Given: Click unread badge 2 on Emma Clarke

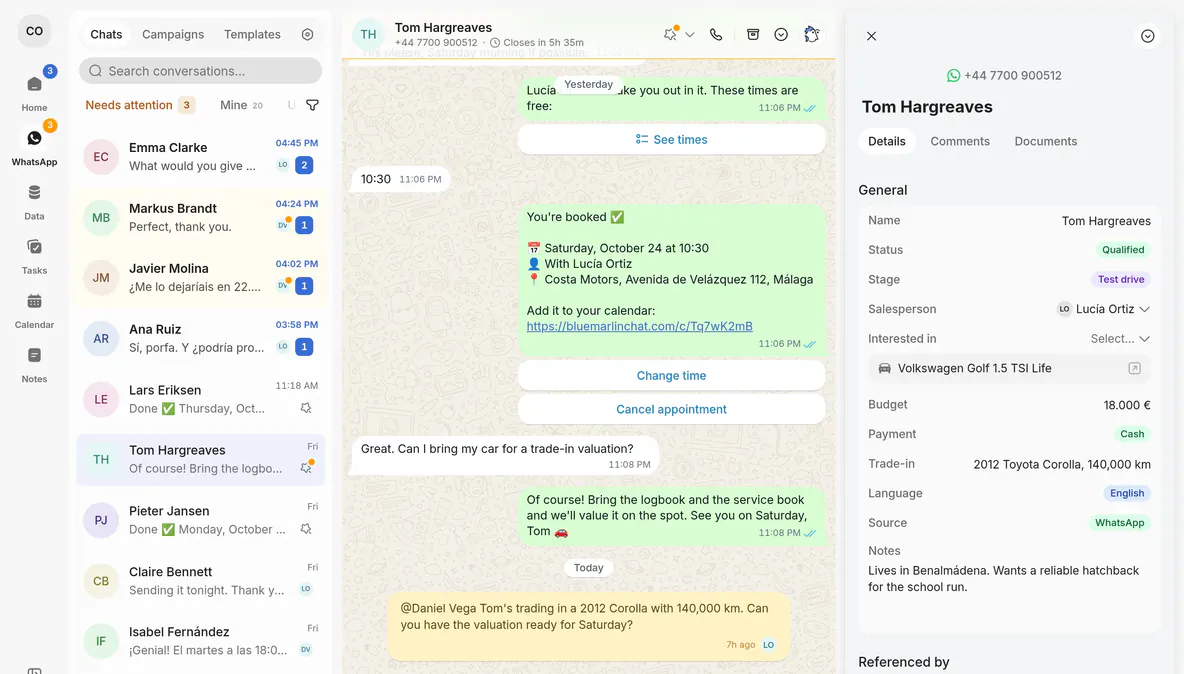Looking at the screenshot, I should [304, 165].
